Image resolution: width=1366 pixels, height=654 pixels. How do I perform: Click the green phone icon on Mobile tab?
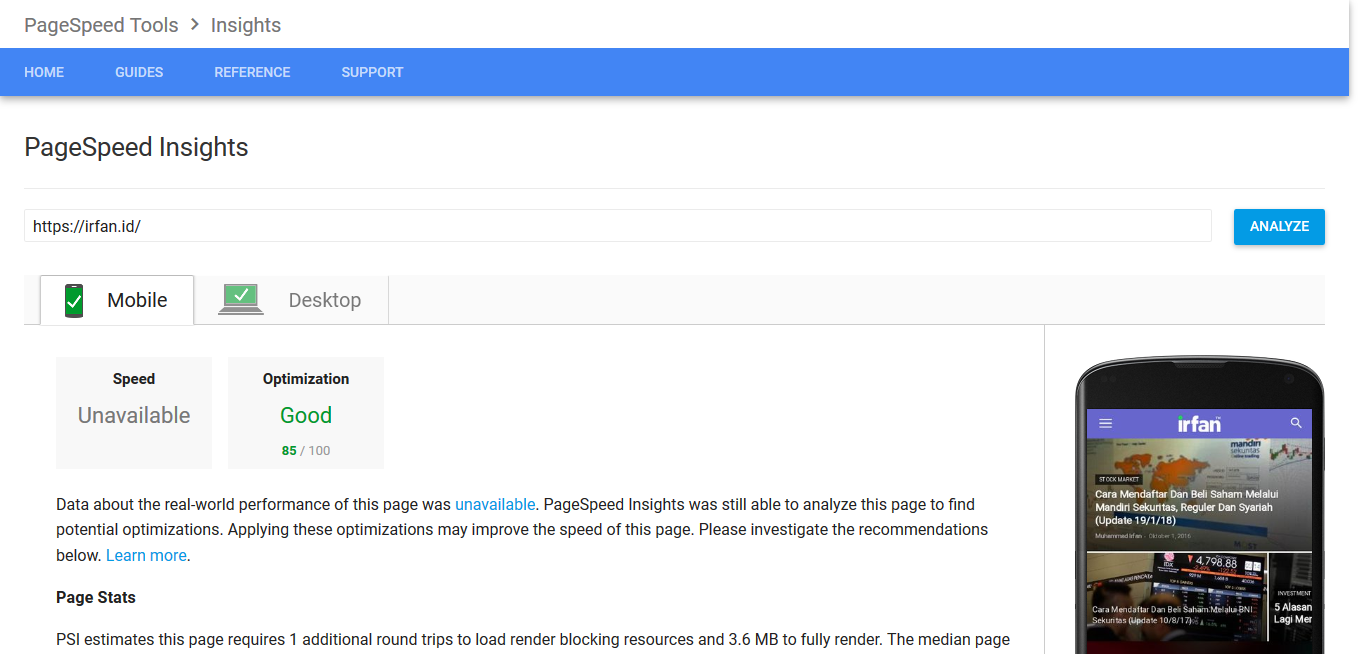tap(73, 300)
